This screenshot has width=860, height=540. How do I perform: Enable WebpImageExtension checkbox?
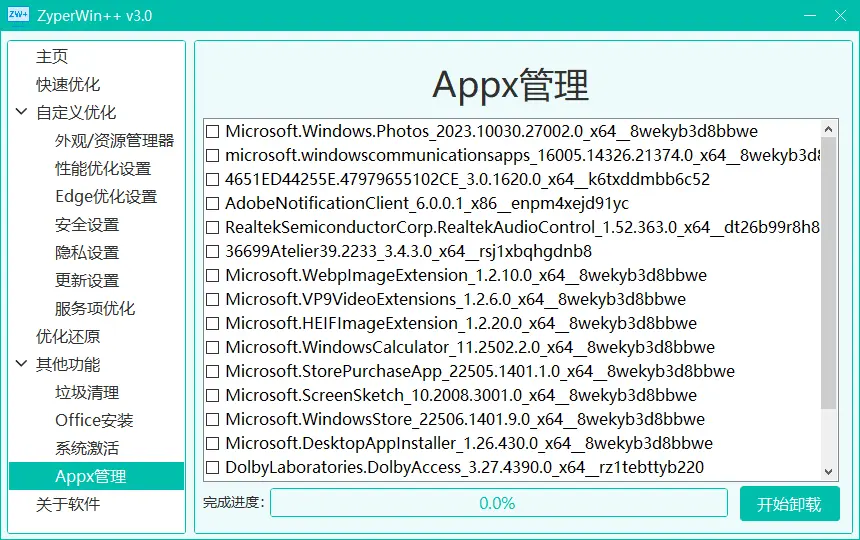pyautogui.click(x=212, y=275)
